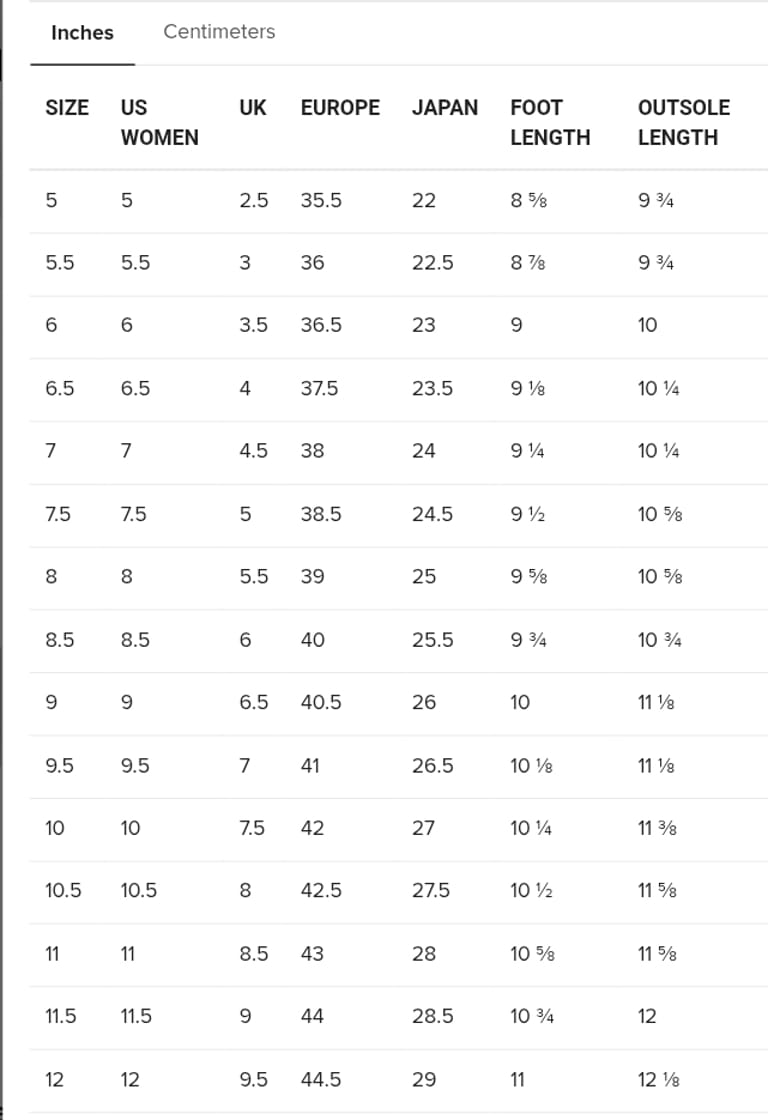Screen dimensions: 768x1120
Task: Select Europe size 37.5 cell
Action: tap(320, 388)
